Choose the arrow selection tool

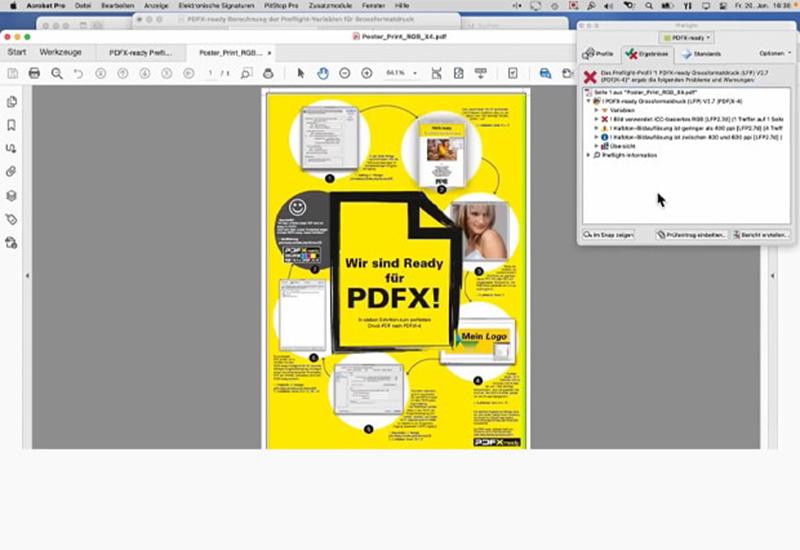pyautogui.click(x=301, y=73)
